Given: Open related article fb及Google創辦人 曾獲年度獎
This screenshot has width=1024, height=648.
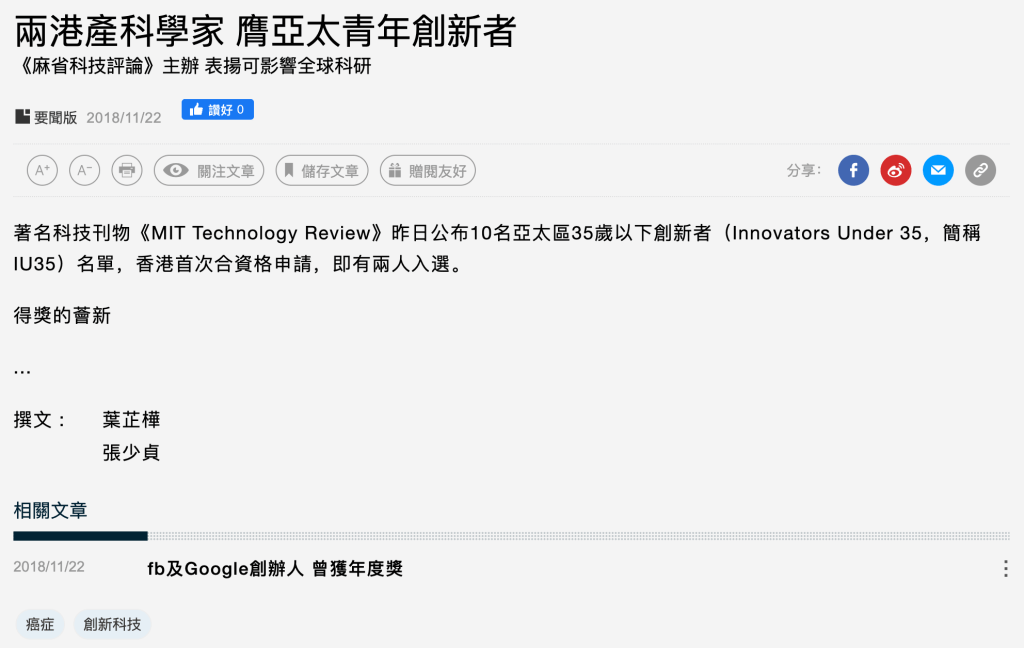Looking at the screenshot, I should tap(274, 569).
